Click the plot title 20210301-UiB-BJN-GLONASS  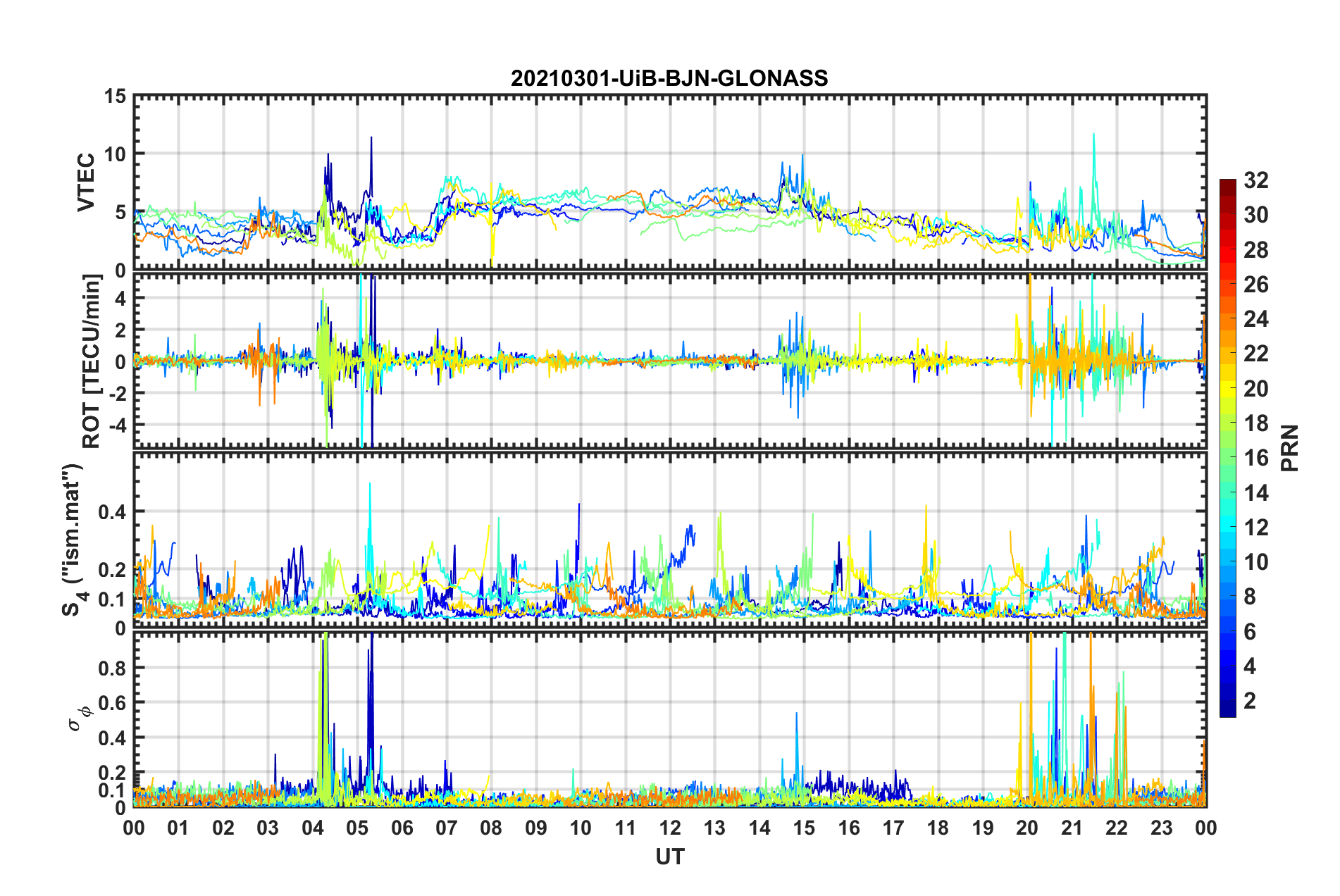click(x=669, y=78)
